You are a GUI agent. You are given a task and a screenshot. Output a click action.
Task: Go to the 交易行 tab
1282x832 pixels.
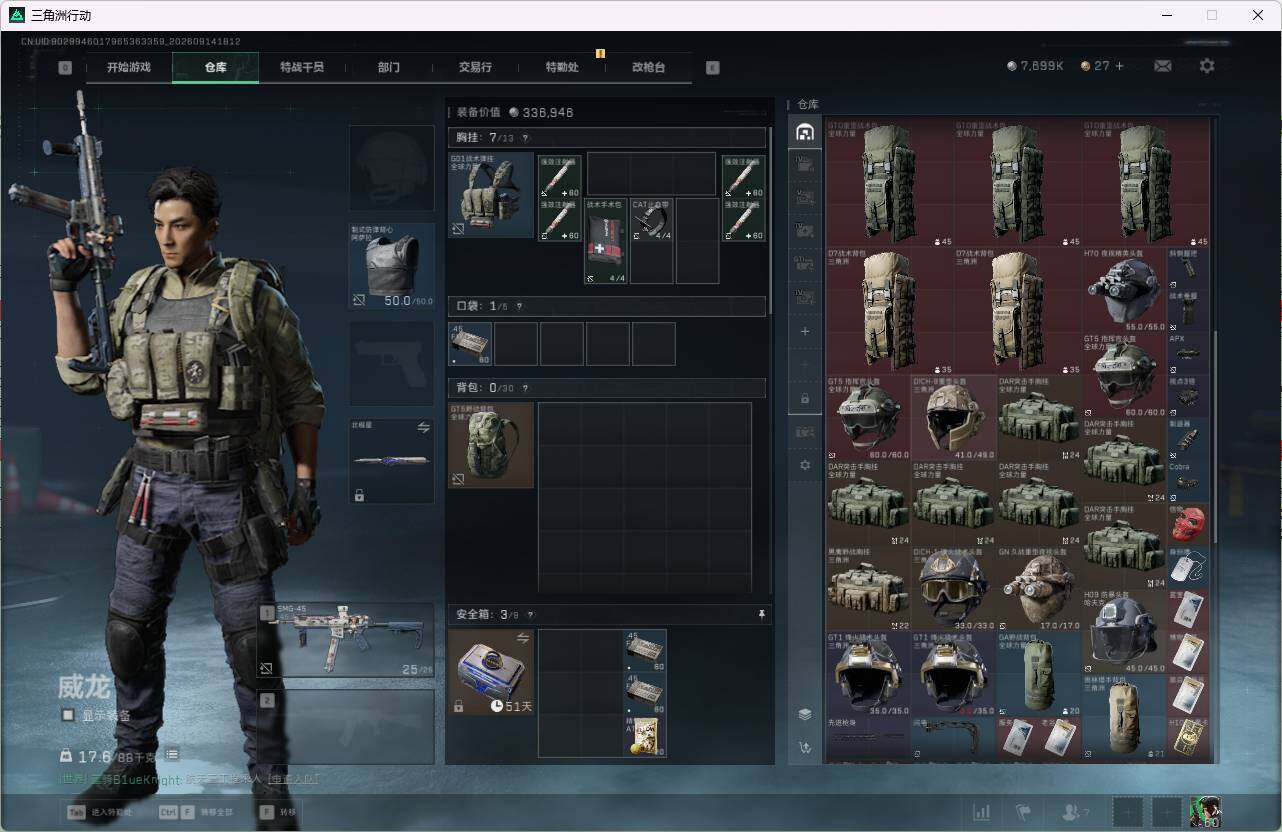pyautogui.click(x=475, y=67)
